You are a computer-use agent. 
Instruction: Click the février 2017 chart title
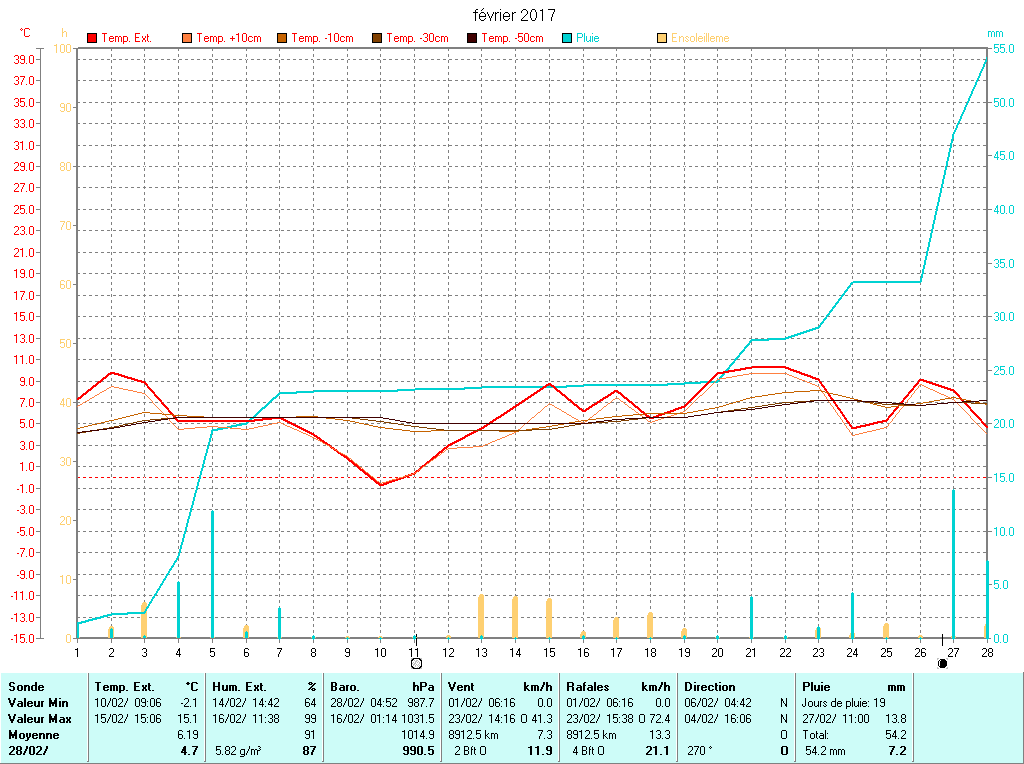click(514, 15)
